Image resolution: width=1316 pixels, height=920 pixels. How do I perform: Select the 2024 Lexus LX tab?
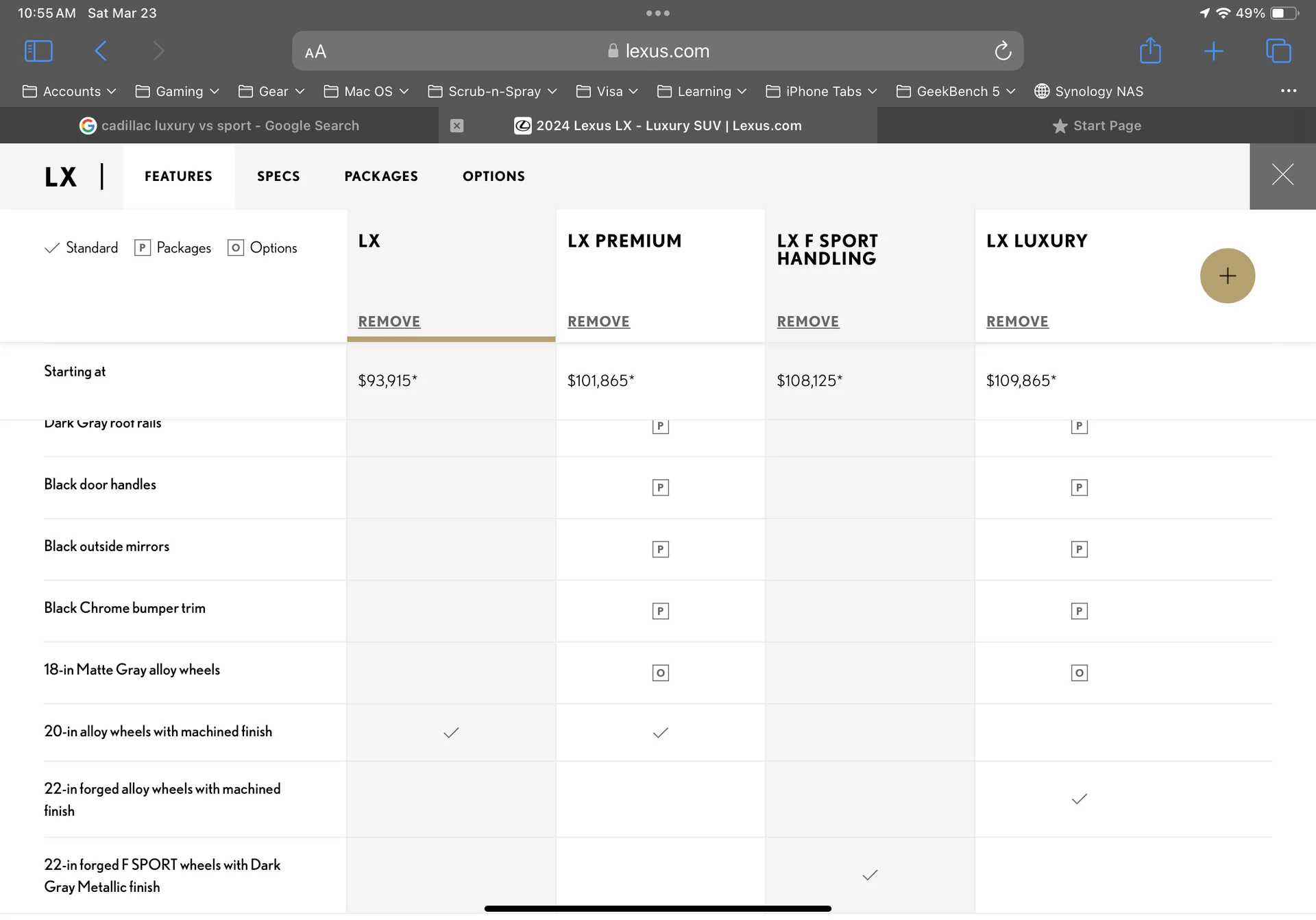click(658, 125)
